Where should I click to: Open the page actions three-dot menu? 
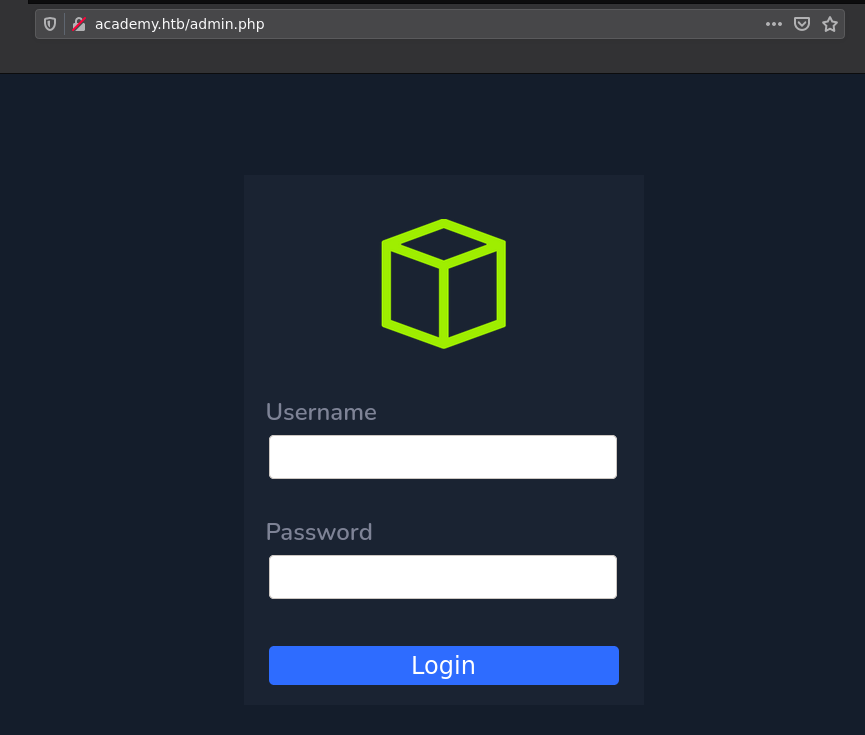coord(773,24)
